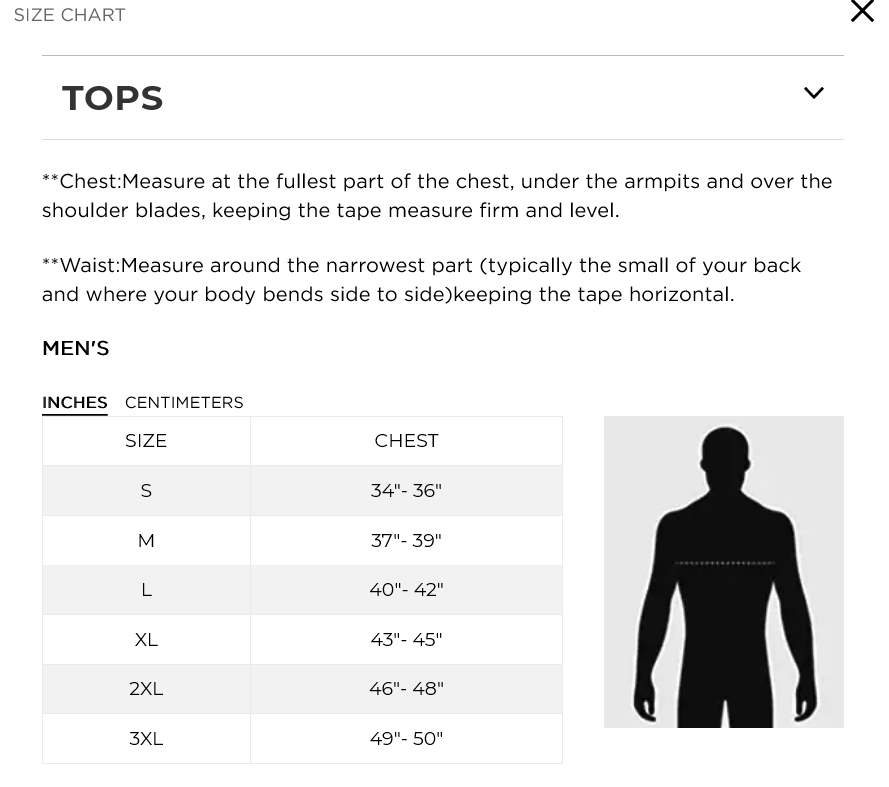Click the CHEST column header
This screenshot has width=889, height=787.
tap(407, 441)
